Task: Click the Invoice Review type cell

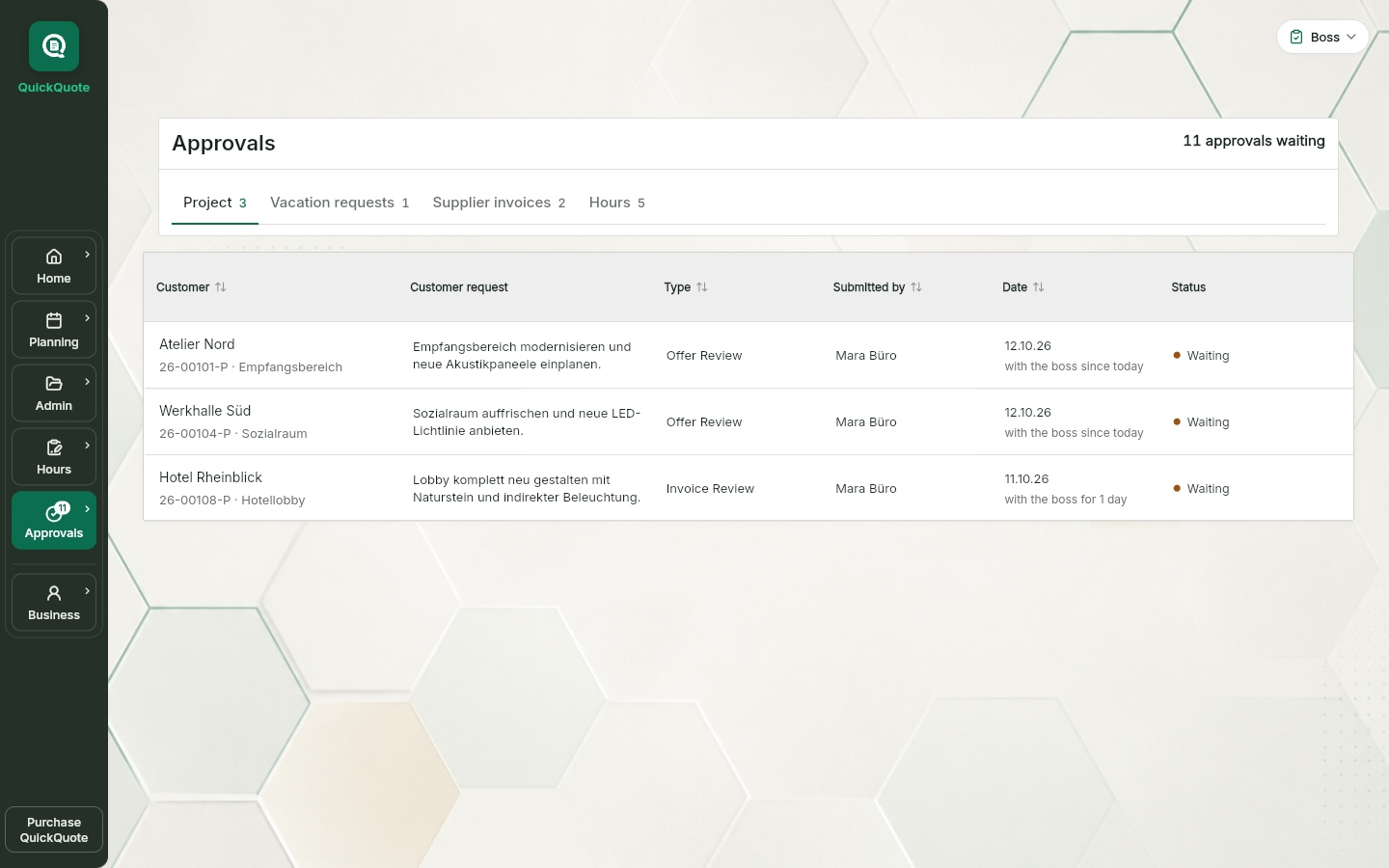Action: (x=710, y=489)
